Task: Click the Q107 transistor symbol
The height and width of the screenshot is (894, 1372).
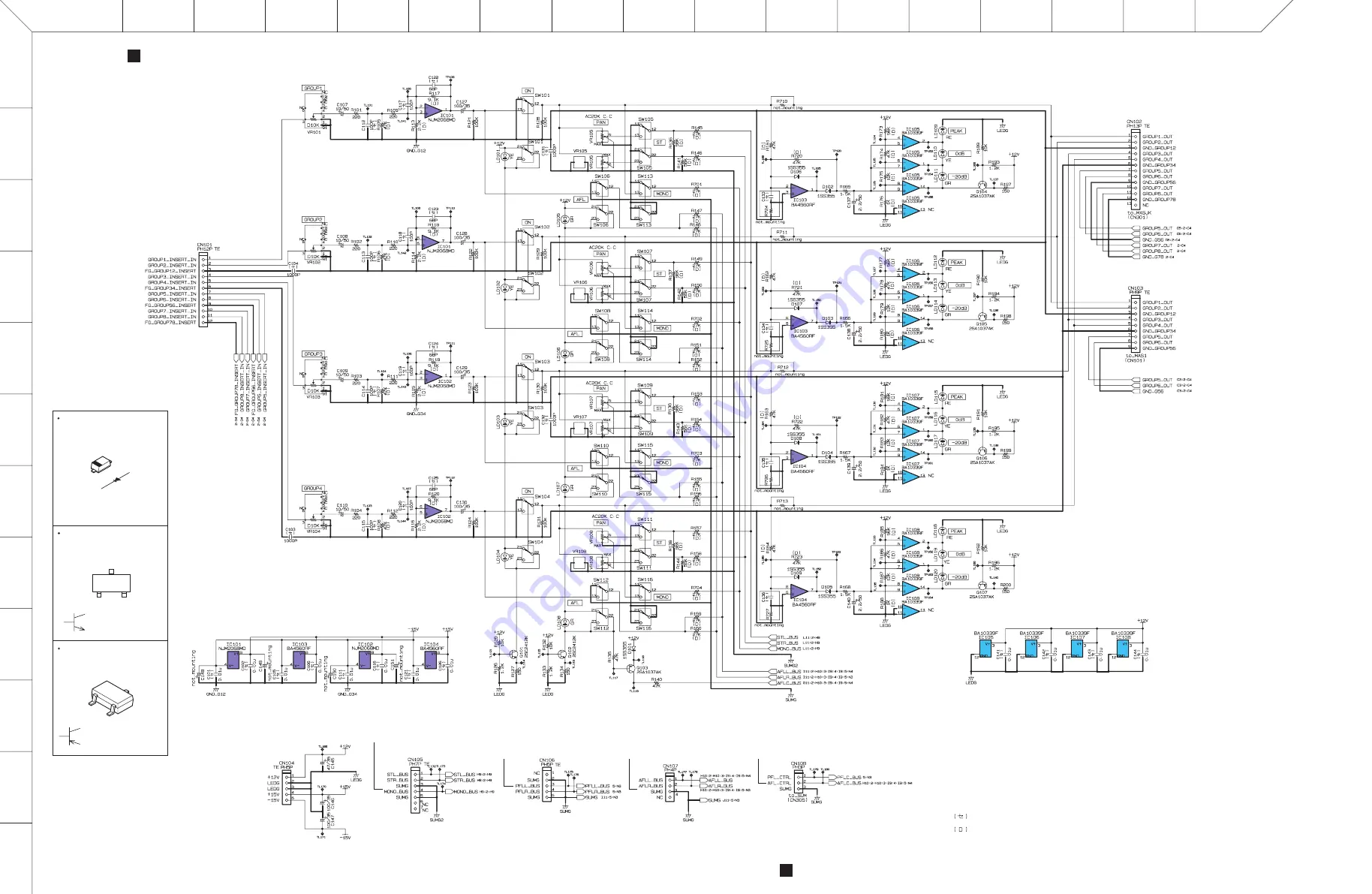Action: (x=982, y=585)
